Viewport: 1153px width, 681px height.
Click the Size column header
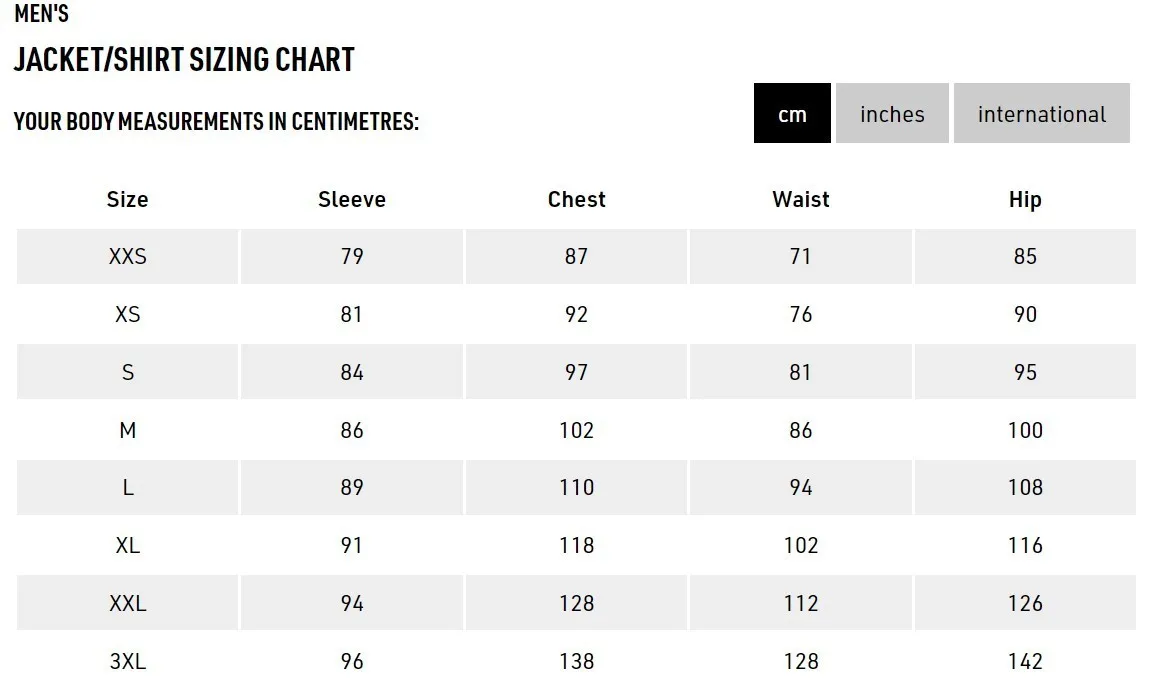[127, 199]
